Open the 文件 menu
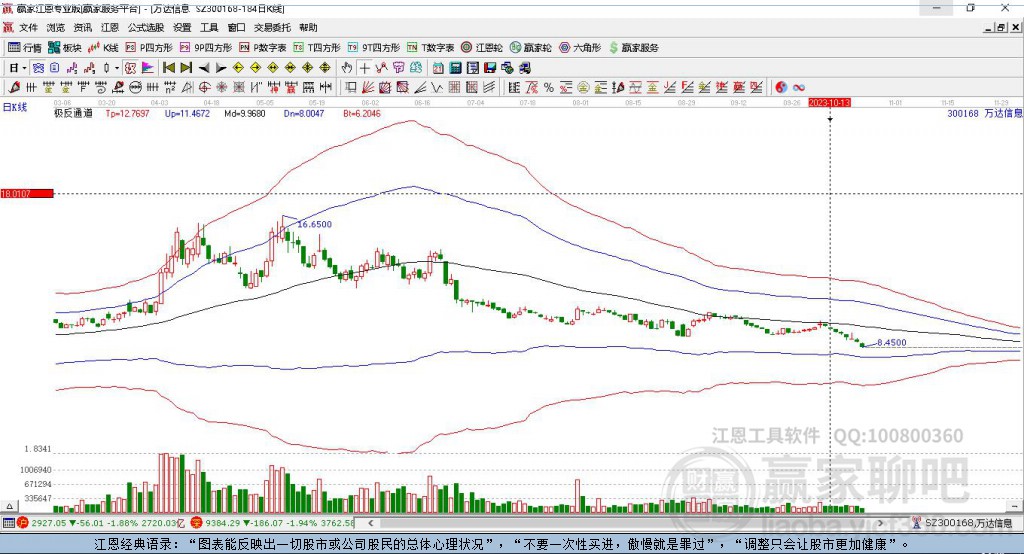The image size is (1024, 554). click(x=29, y=27)
